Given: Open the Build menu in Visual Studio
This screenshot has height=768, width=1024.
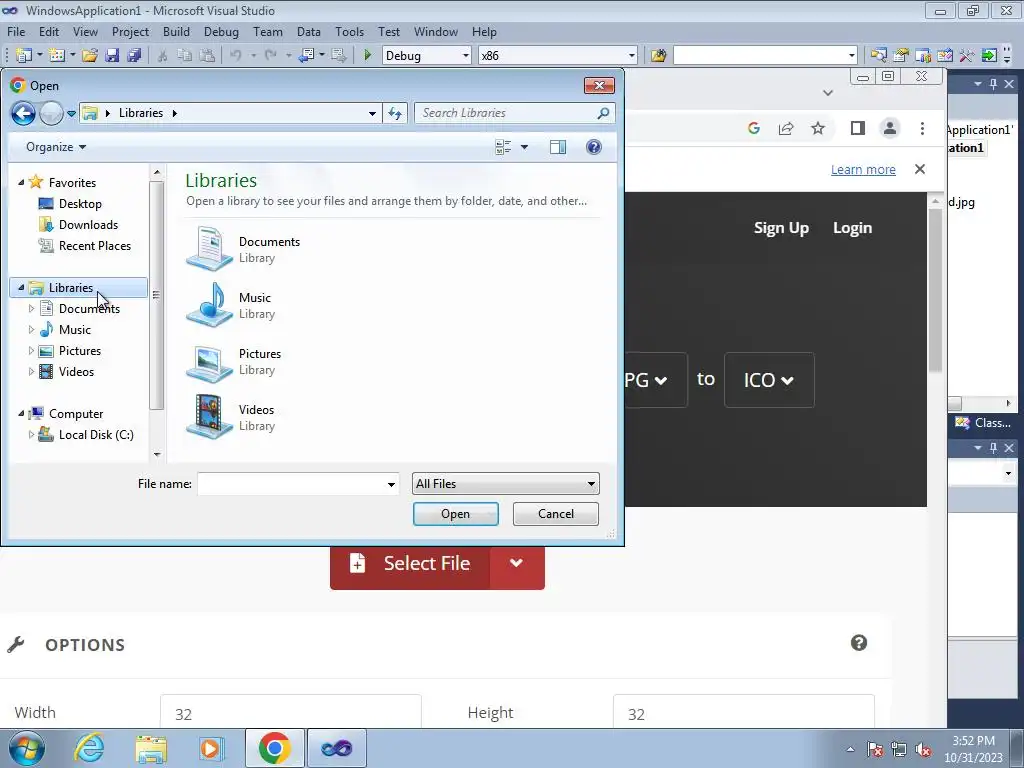Looking at the screenshot, I should [x=176, y=32].
